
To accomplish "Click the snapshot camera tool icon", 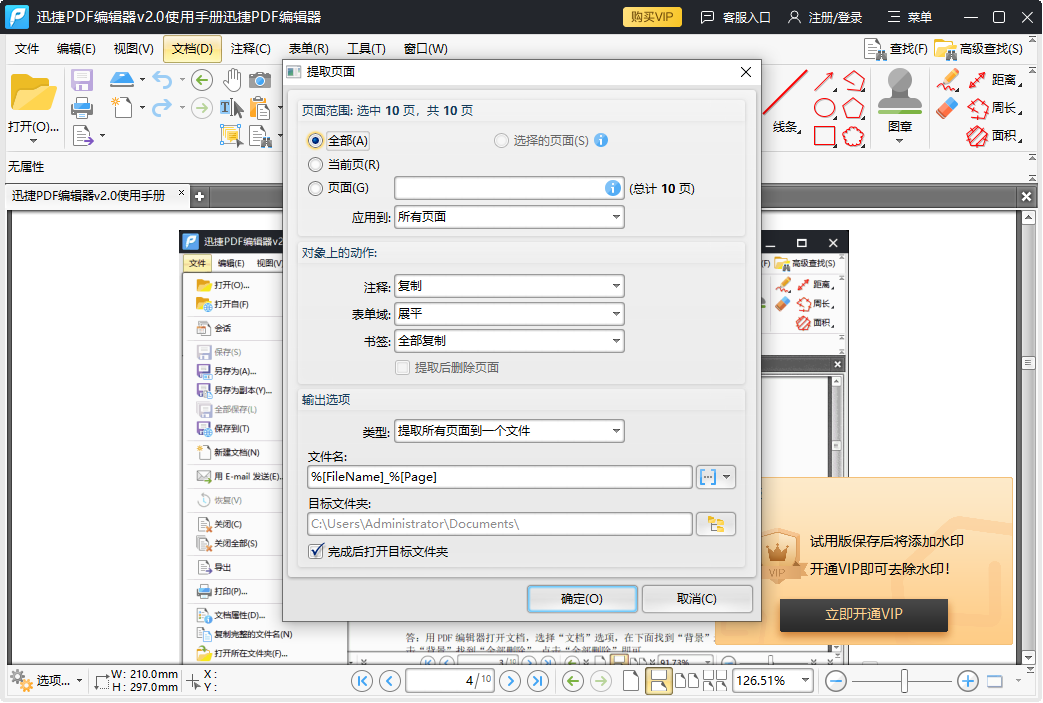I will (259, 80).
